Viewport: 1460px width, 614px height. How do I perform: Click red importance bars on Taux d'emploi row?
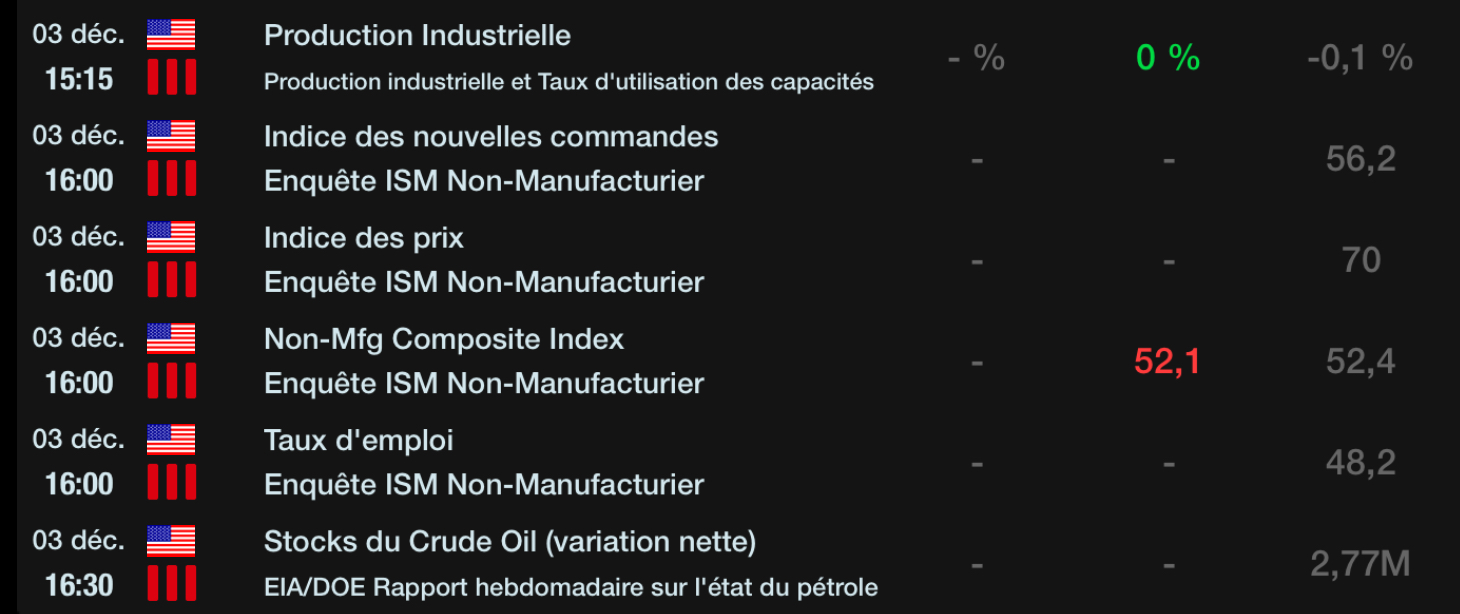pyautogui.click(x=171, y=484)
